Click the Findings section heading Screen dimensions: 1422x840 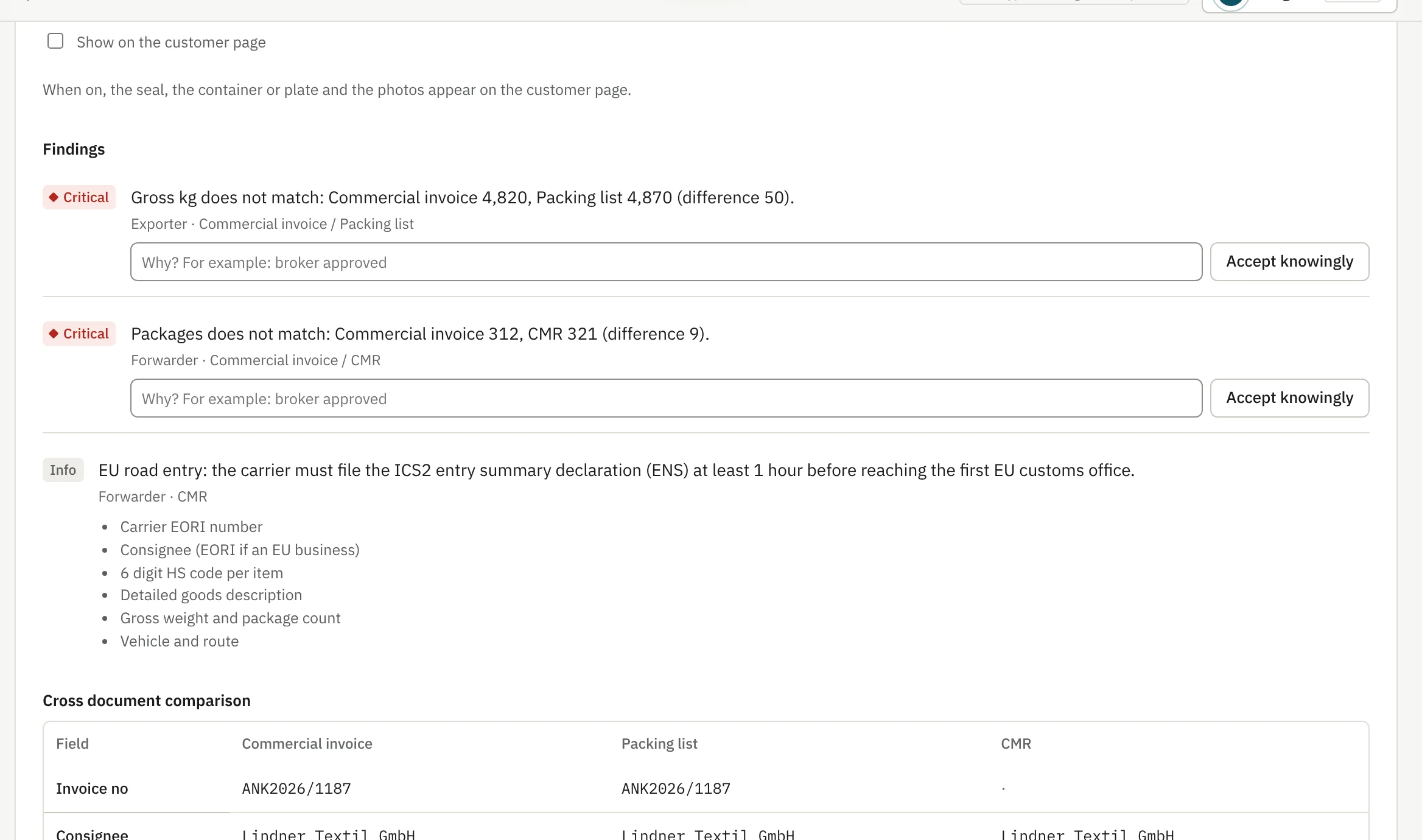tap(74, 149)
